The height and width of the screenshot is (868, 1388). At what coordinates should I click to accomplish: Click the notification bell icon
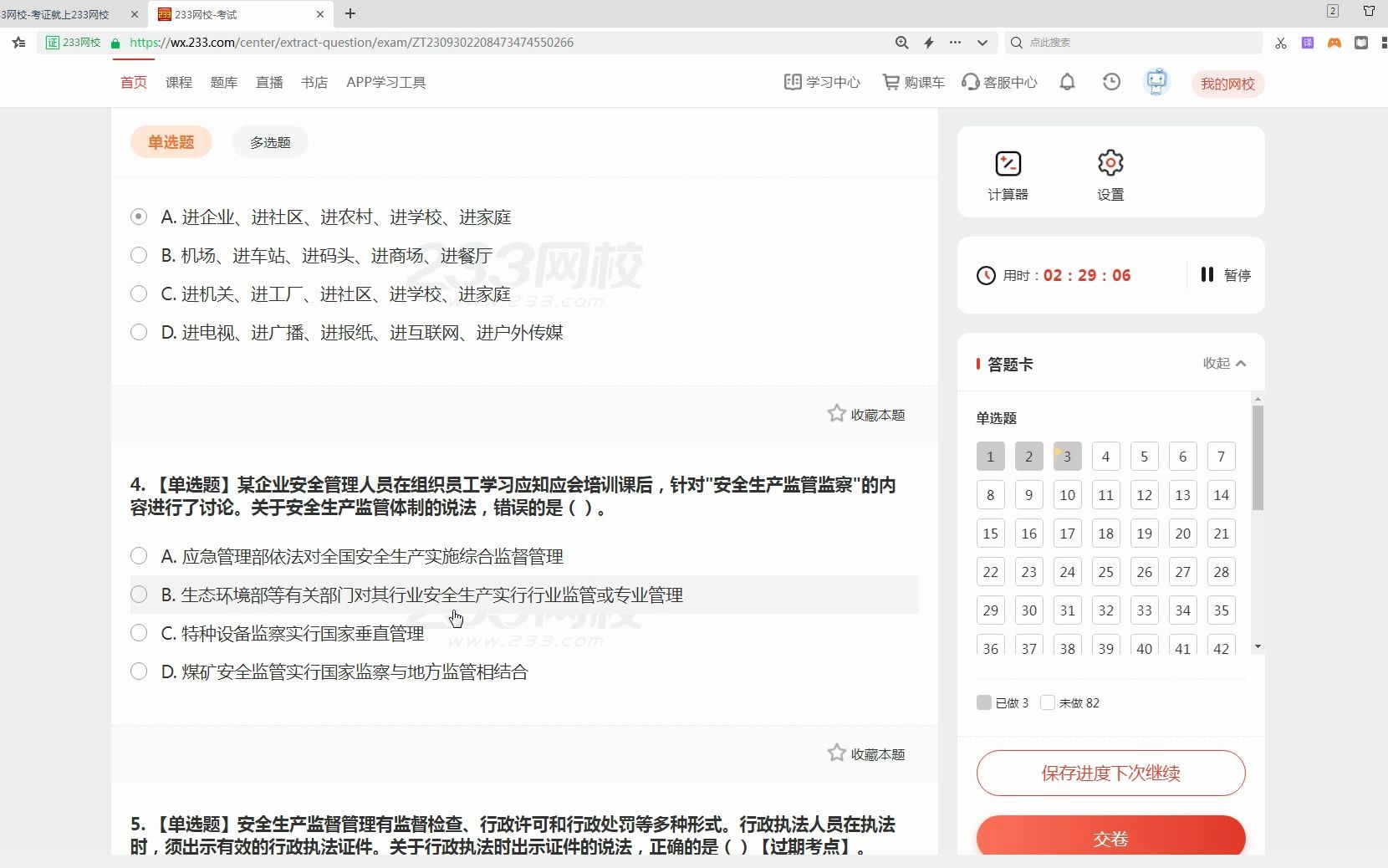[1068, 81]
